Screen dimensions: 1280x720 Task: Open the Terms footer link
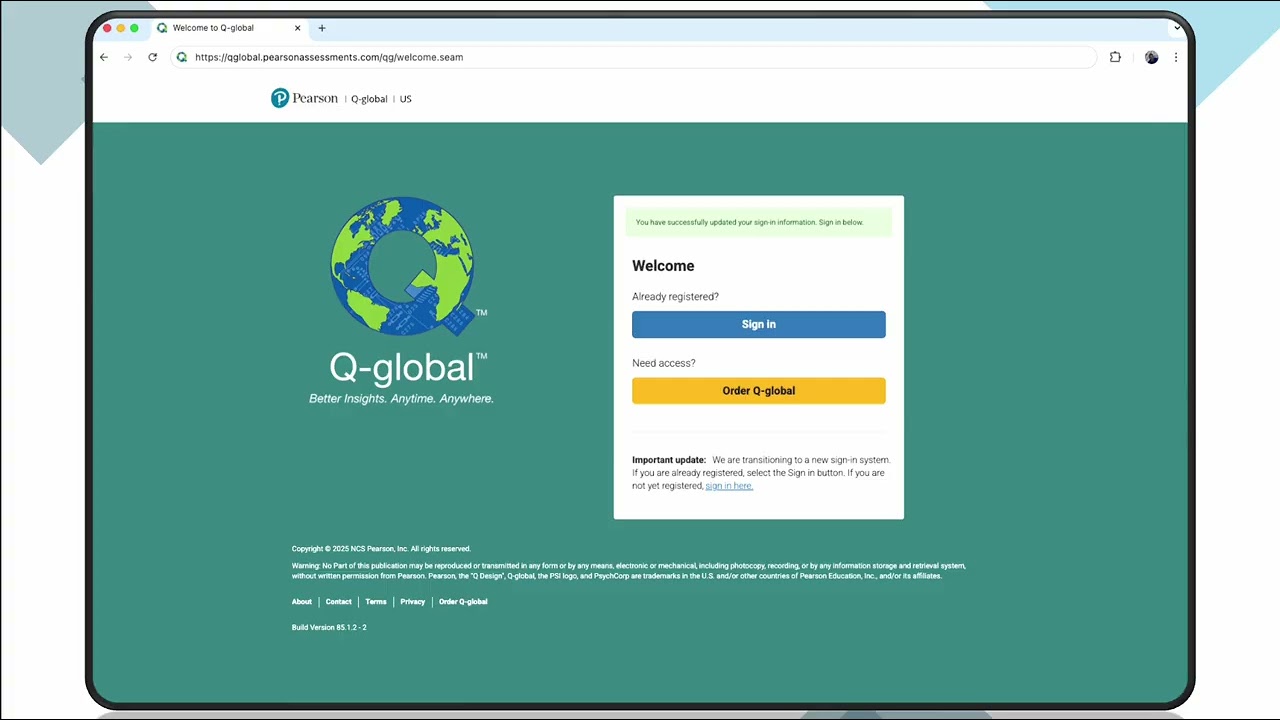(x=376, y=602)
